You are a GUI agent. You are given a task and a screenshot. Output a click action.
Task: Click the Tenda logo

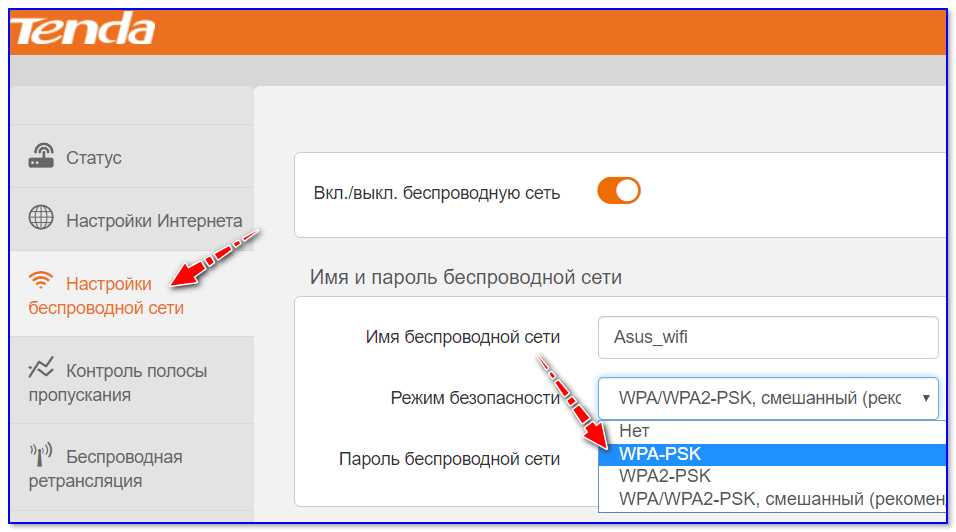tap(82, 29)
